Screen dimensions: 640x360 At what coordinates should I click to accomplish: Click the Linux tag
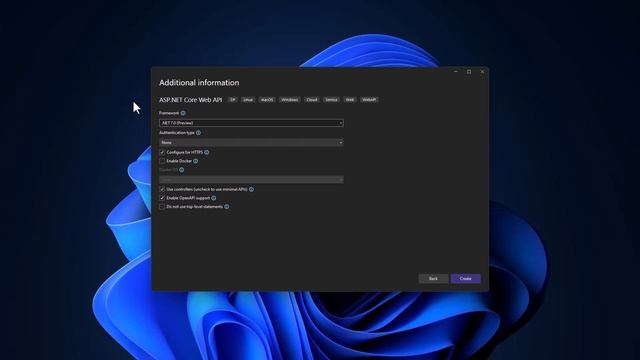(x=248, y=100)
